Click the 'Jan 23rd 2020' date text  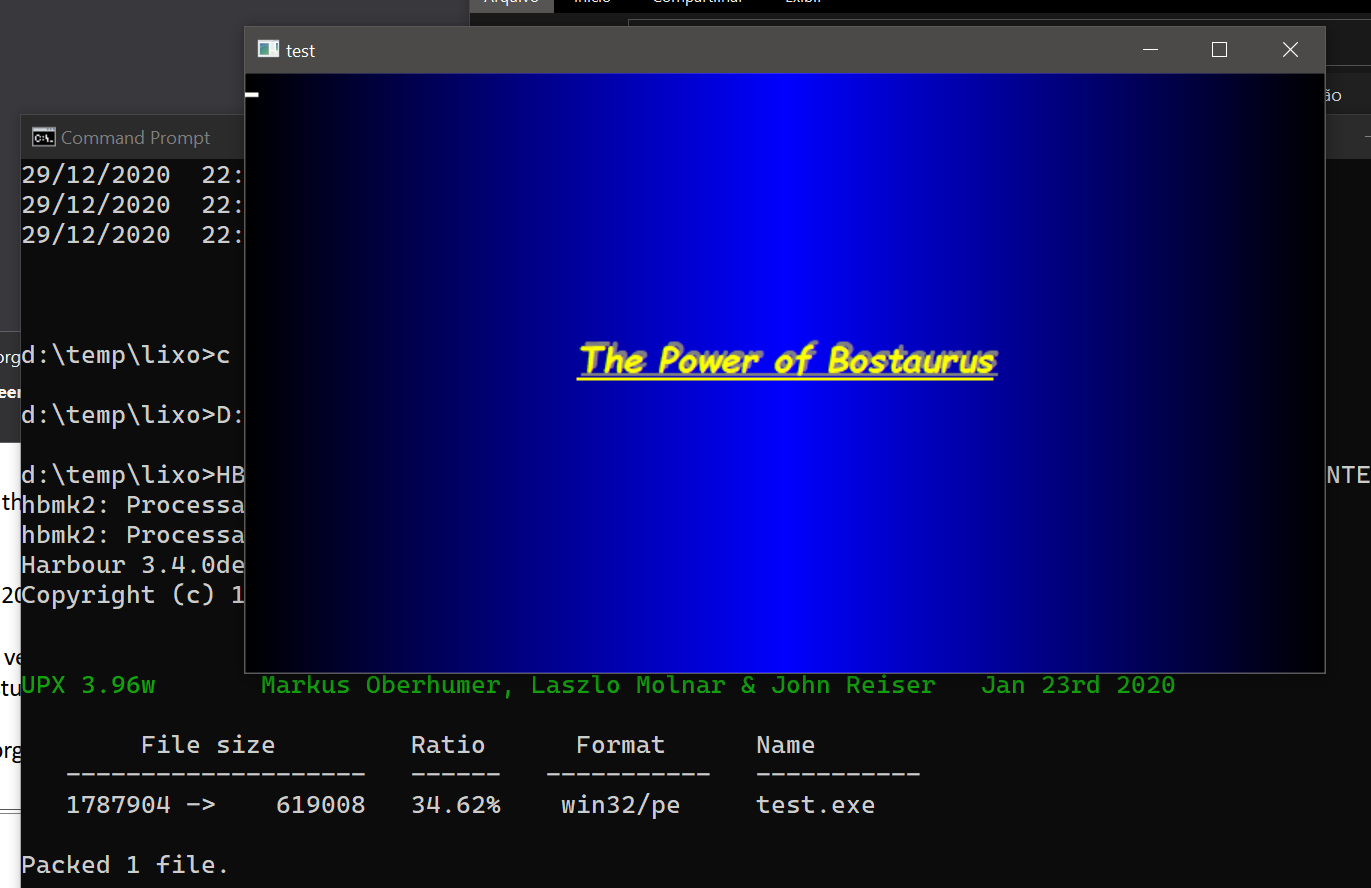click(x=1078, y=685)
